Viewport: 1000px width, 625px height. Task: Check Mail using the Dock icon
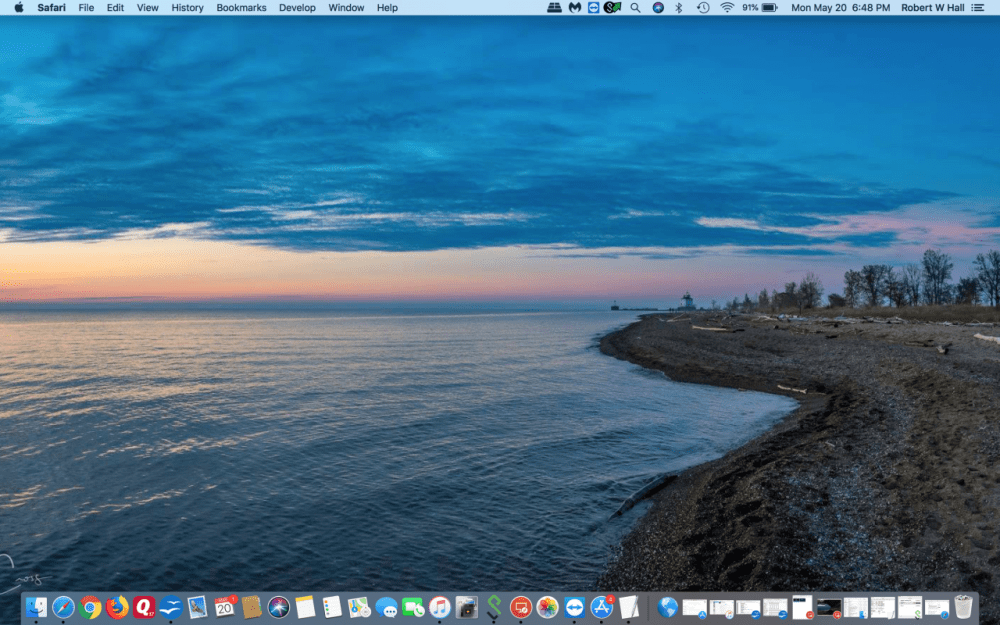[x=198, y=605]
